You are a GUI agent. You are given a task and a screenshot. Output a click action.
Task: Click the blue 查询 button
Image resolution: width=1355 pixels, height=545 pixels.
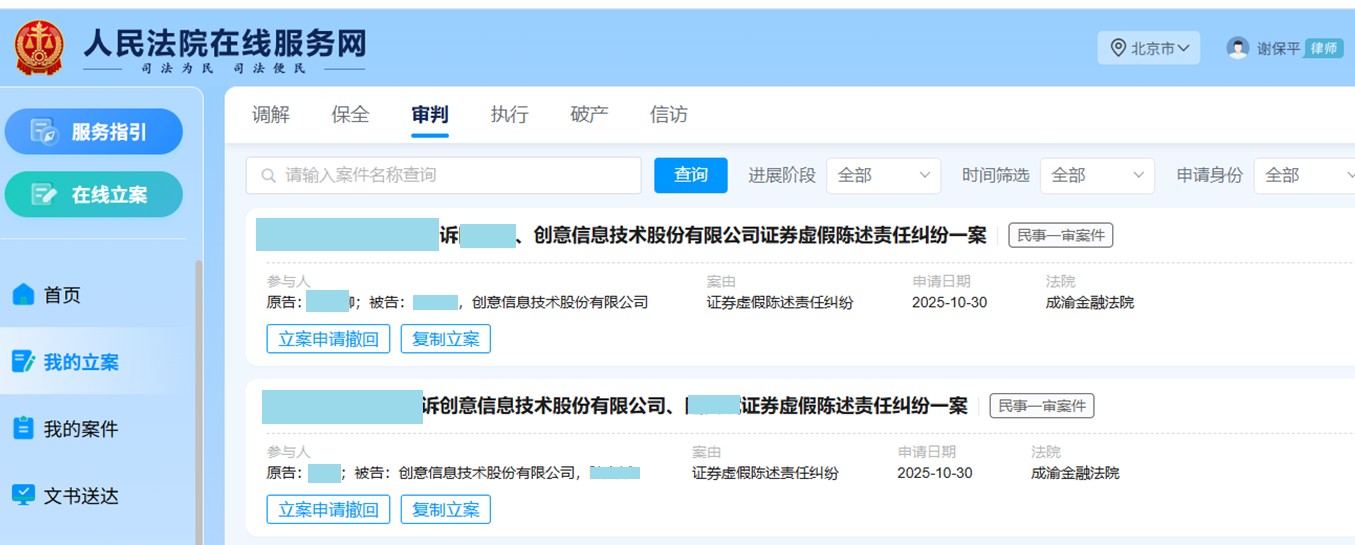tap(691, 175)
